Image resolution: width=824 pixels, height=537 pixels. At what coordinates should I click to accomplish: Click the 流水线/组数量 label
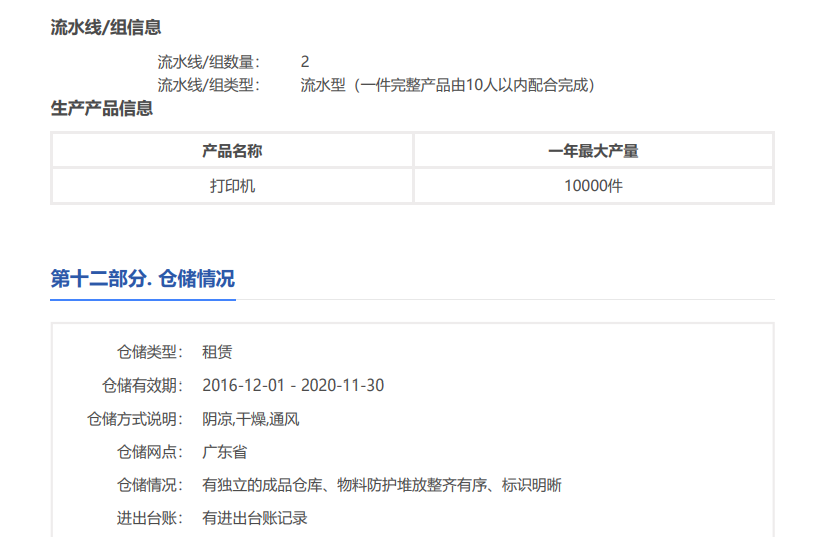point(208,62)
